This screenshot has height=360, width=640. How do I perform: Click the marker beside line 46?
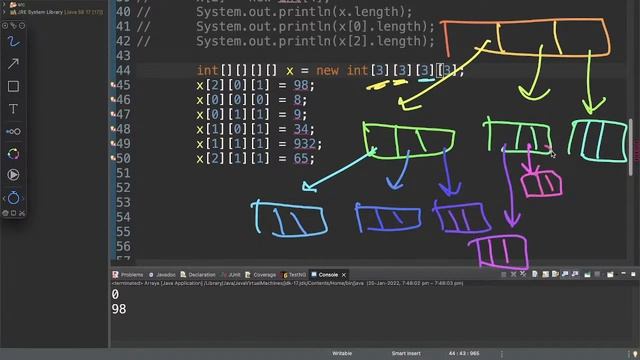pos(113,100)
